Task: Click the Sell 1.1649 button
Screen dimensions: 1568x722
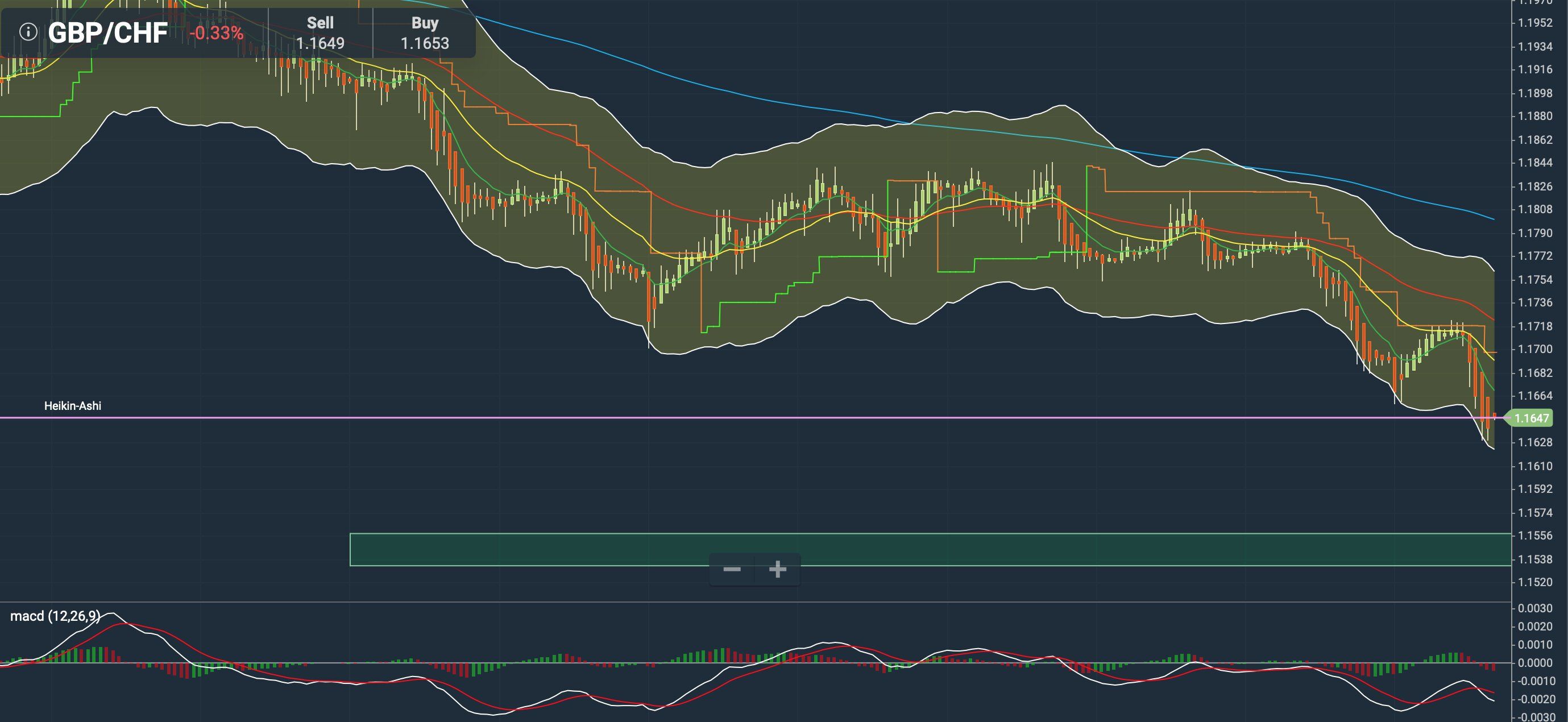Action: 320,33
